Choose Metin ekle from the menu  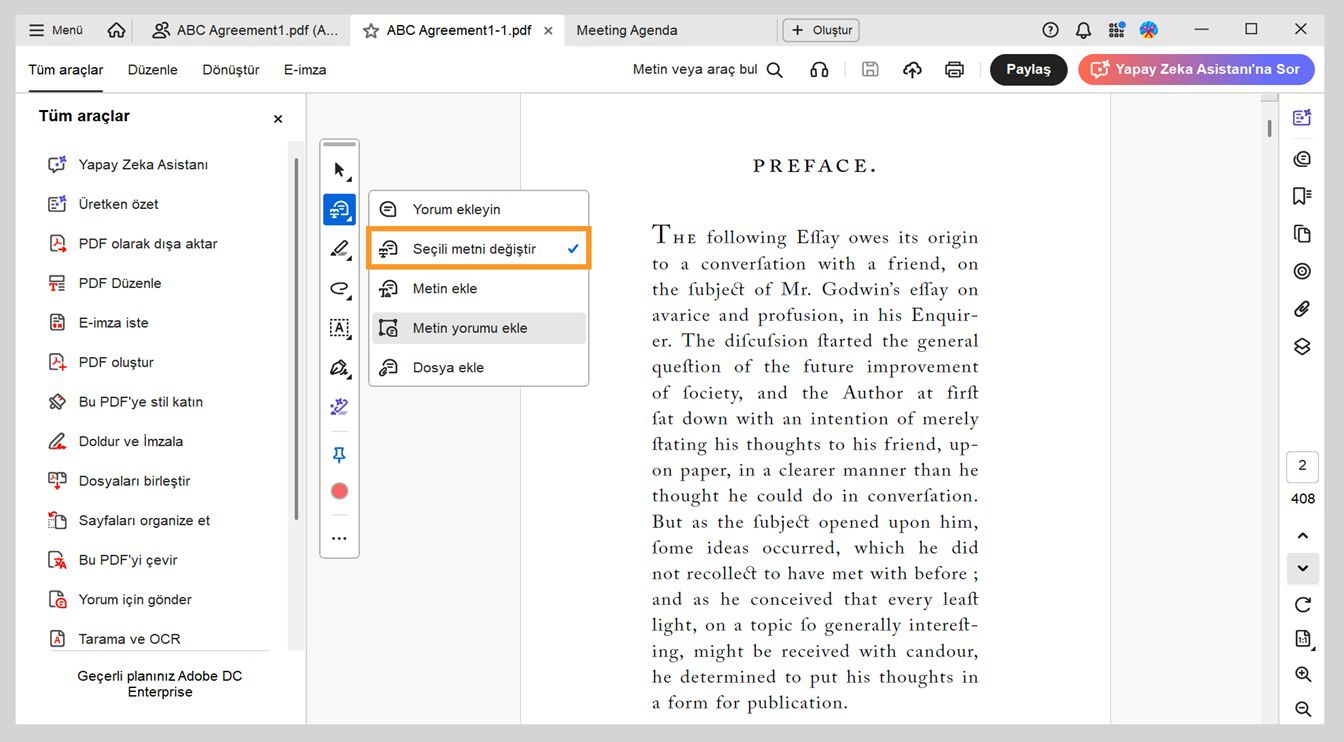point(479,288)
